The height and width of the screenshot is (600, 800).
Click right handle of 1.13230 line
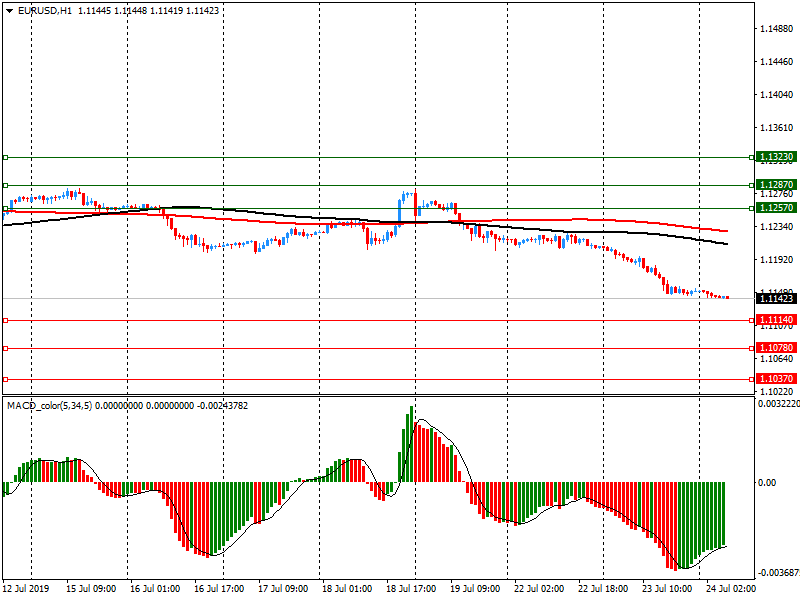coord(752,158)
